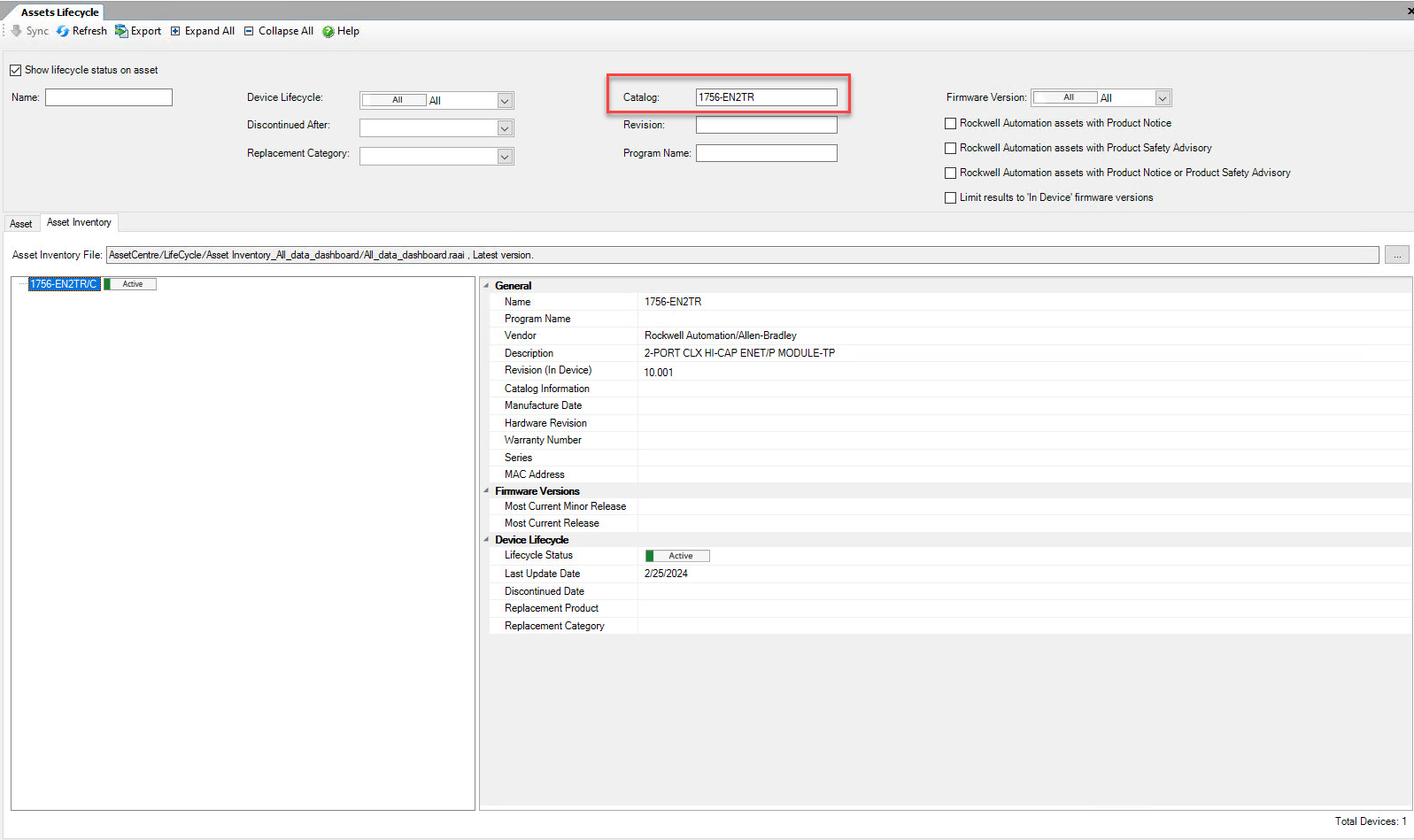The width and height of the screenshot is (1414, 840).
Task: Click the Catalog field containing 1756-EN2TR
Action: (x=767, y=97)
